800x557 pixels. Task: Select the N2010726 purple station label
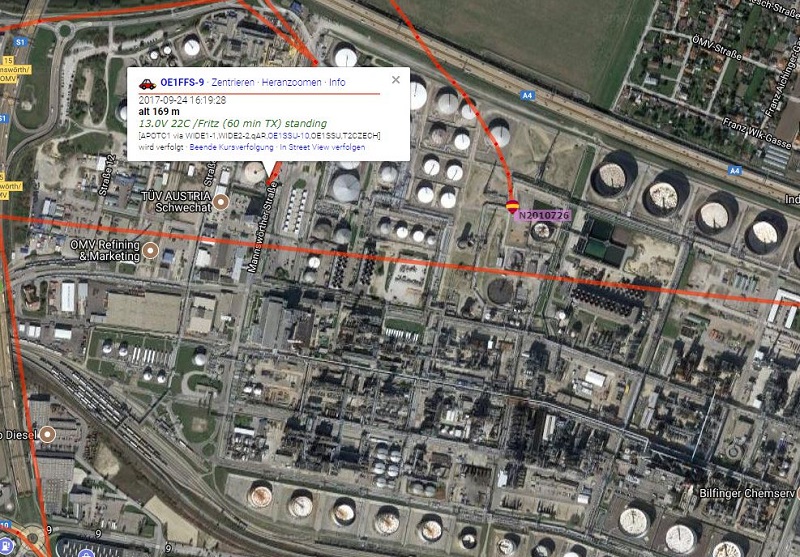(544, 215)
